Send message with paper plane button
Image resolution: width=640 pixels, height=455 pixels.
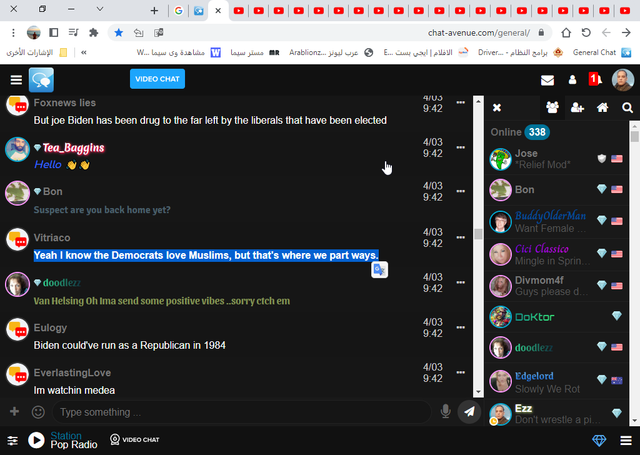[x=469, y=411]
